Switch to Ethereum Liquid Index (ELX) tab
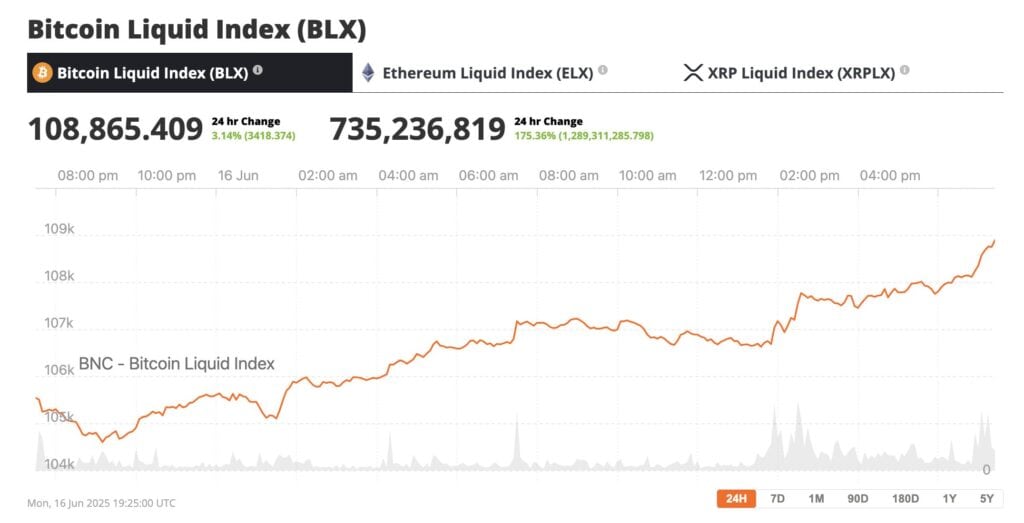 pyautogui.click(x=487, y=73)
